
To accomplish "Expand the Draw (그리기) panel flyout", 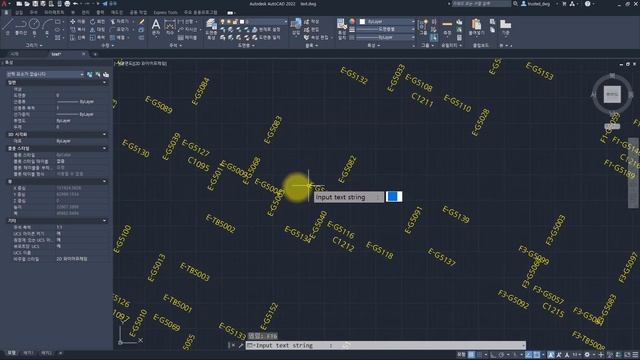I will click(34, 45).
